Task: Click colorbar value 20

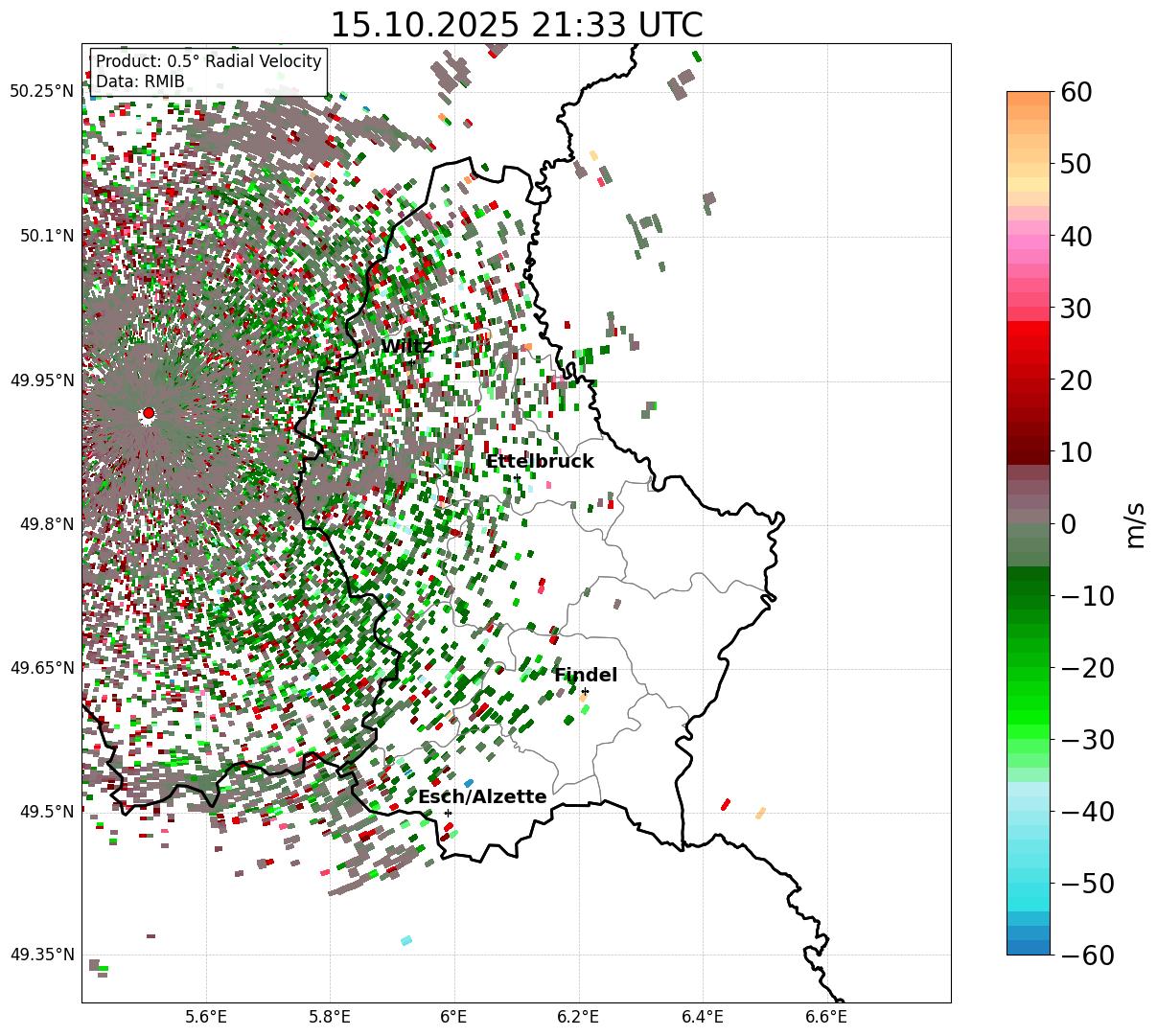Action: pos(1077,380)
